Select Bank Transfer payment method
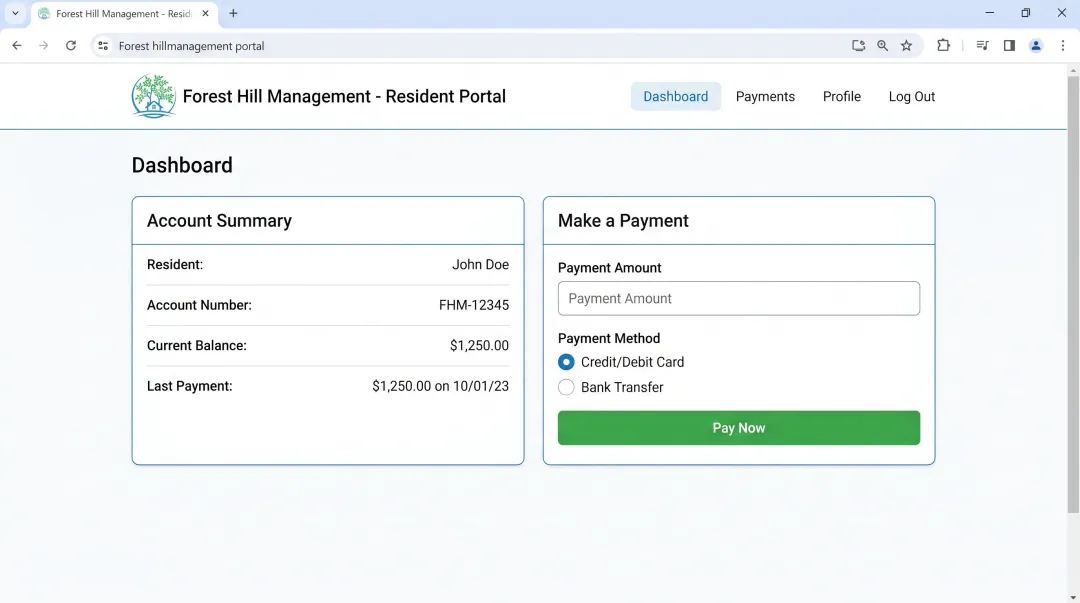This screenshot has height=603, width=1080. (x=566, y=387)
